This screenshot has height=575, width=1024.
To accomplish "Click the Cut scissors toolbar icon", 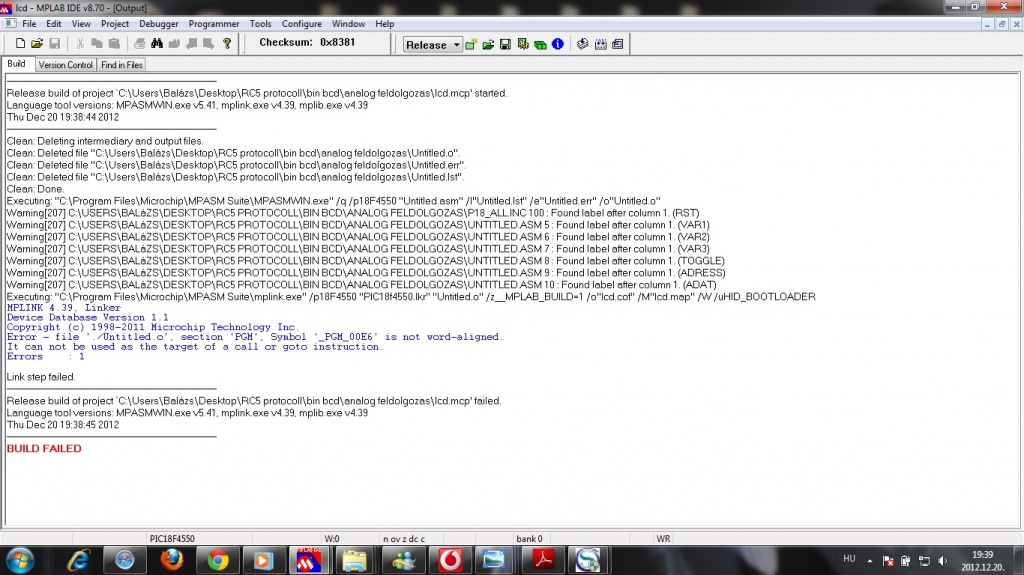I will pos(80,44).
